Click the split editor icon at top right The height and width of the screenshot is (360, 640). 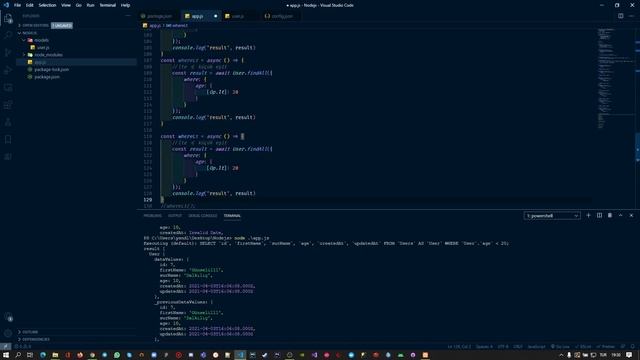click(620, 16)
